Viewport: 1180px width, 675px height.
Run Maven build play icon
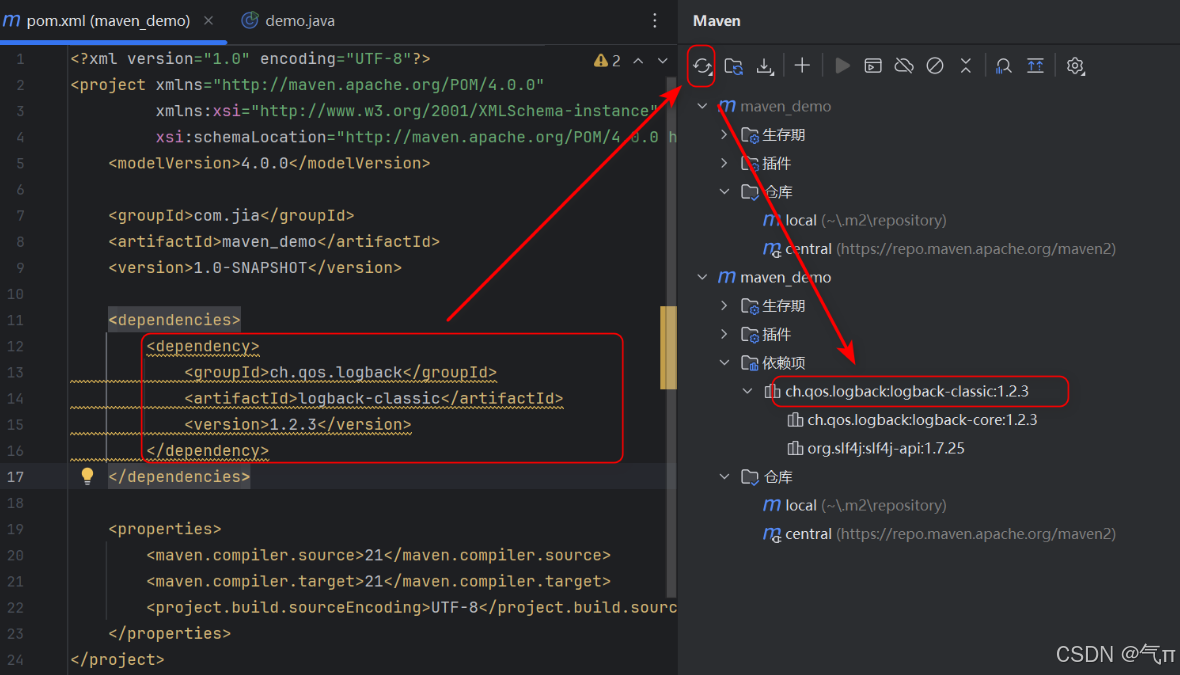click(842, 66)
